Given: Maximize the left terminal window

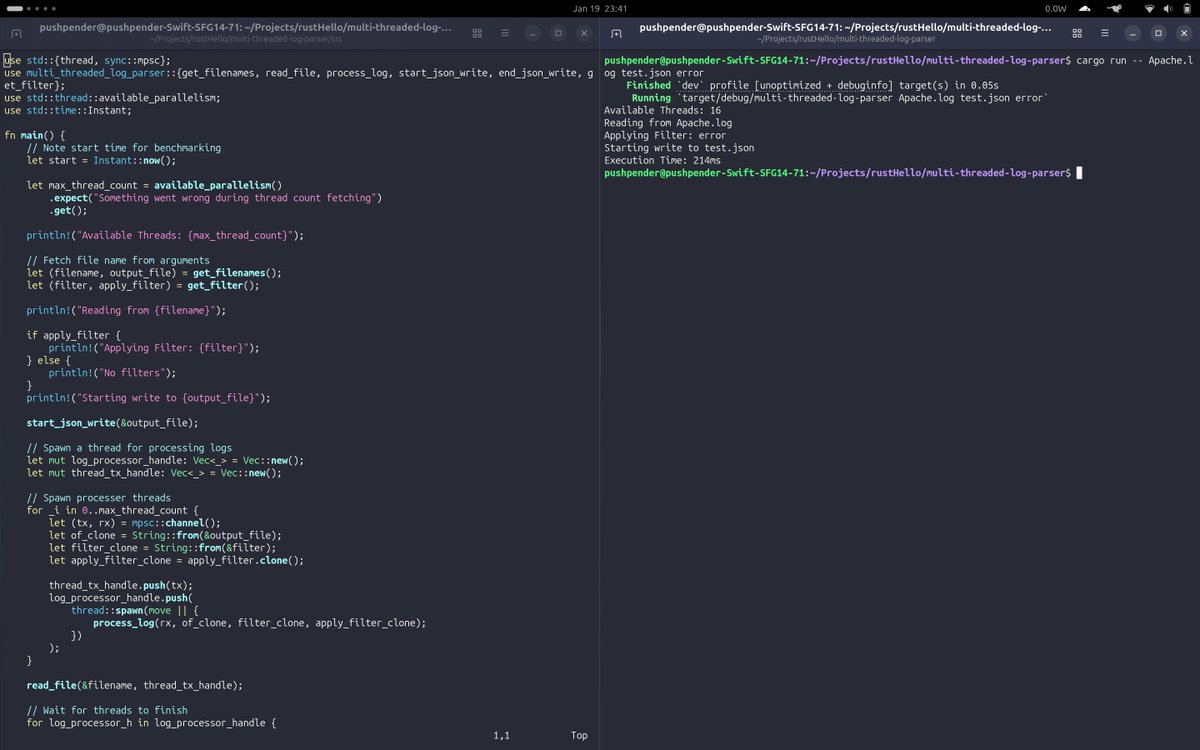Looking at the screenshot, I should 558,33.
